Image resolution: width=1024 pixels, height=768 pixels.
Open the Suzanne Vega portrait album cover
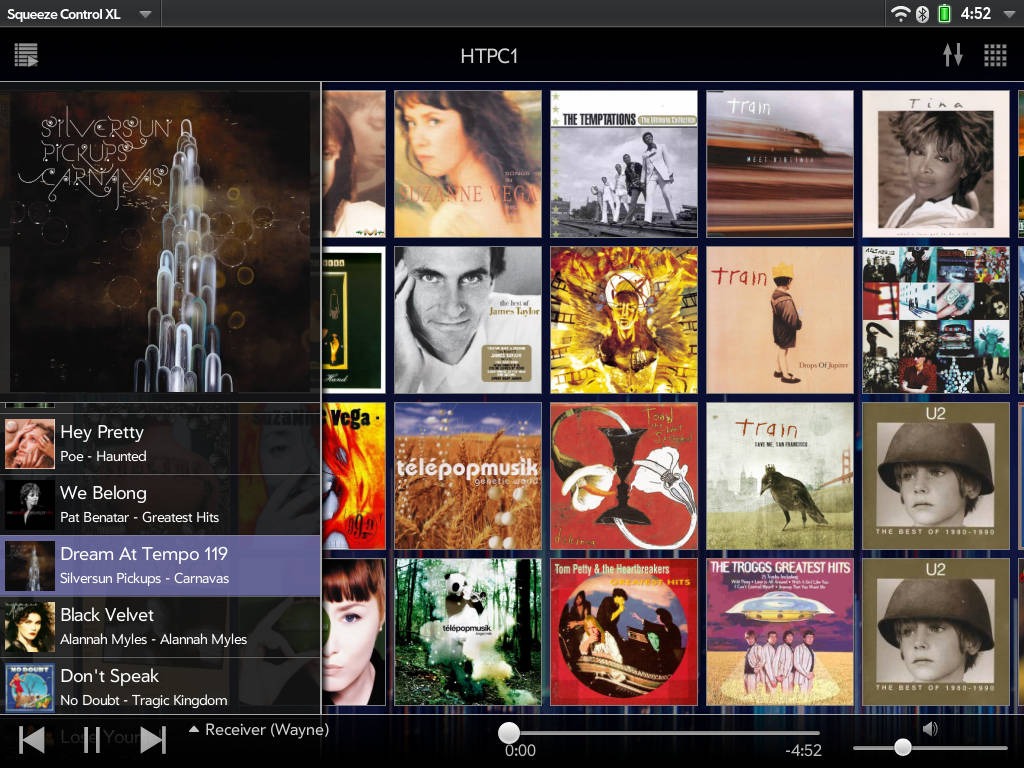tap(468, 164)
